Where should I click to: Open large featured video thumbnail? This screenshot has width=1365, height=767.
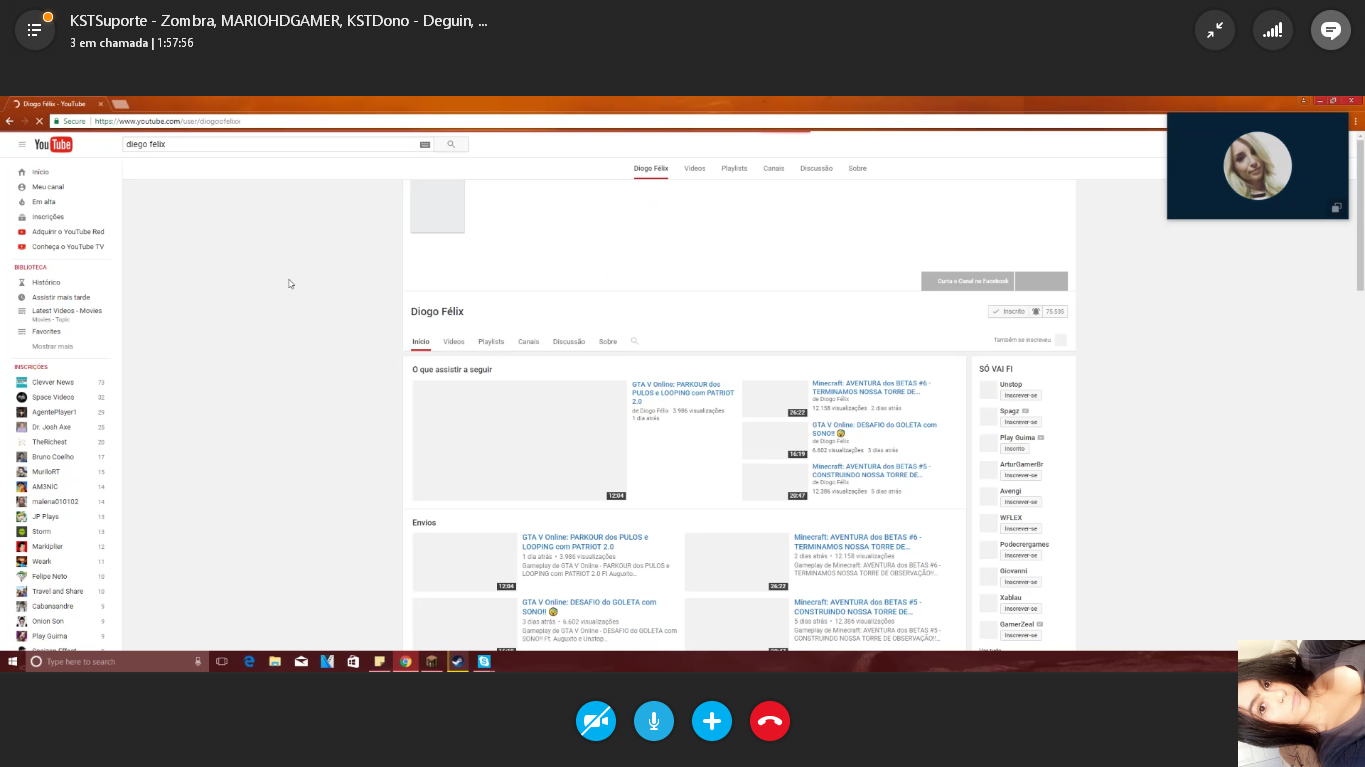coord(520,441)
